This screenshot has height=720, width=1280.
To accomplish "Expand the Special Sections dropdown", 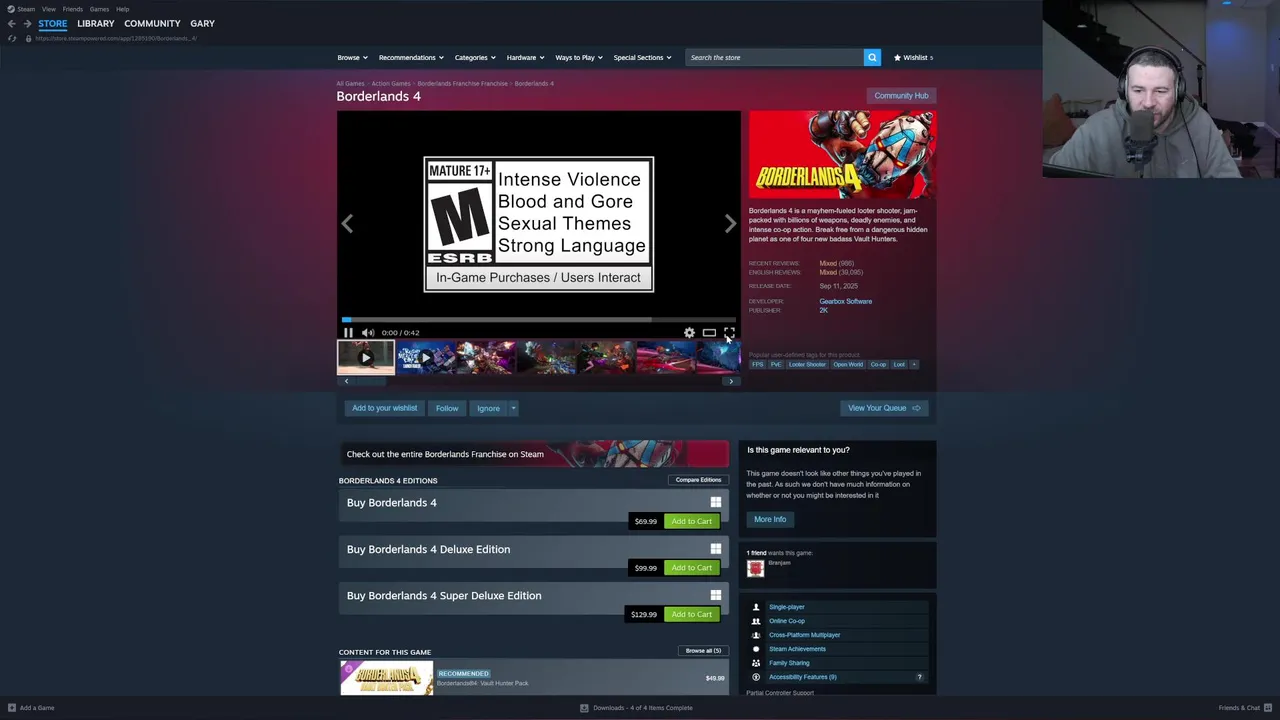I will point(642,57).
